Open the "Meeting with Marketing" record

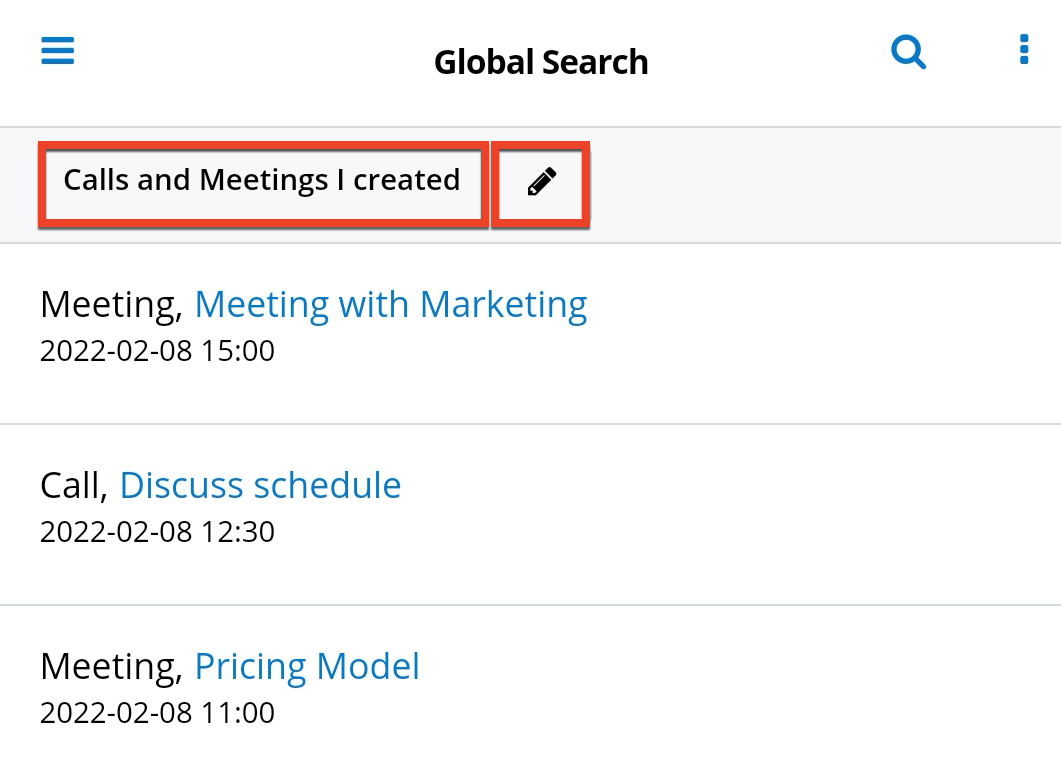click(390, 304)
